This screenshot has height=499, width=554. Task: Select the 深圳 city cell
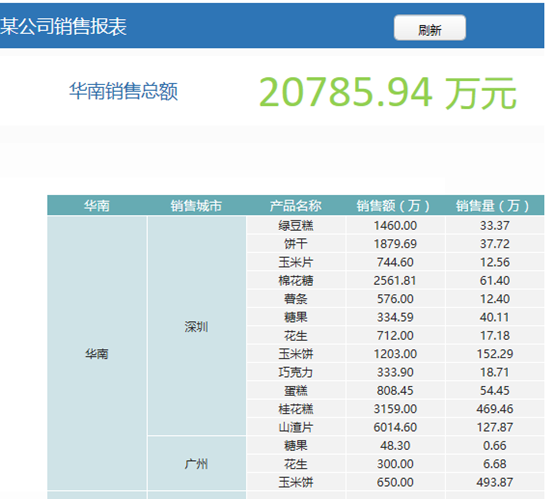(x=196, y=326)
